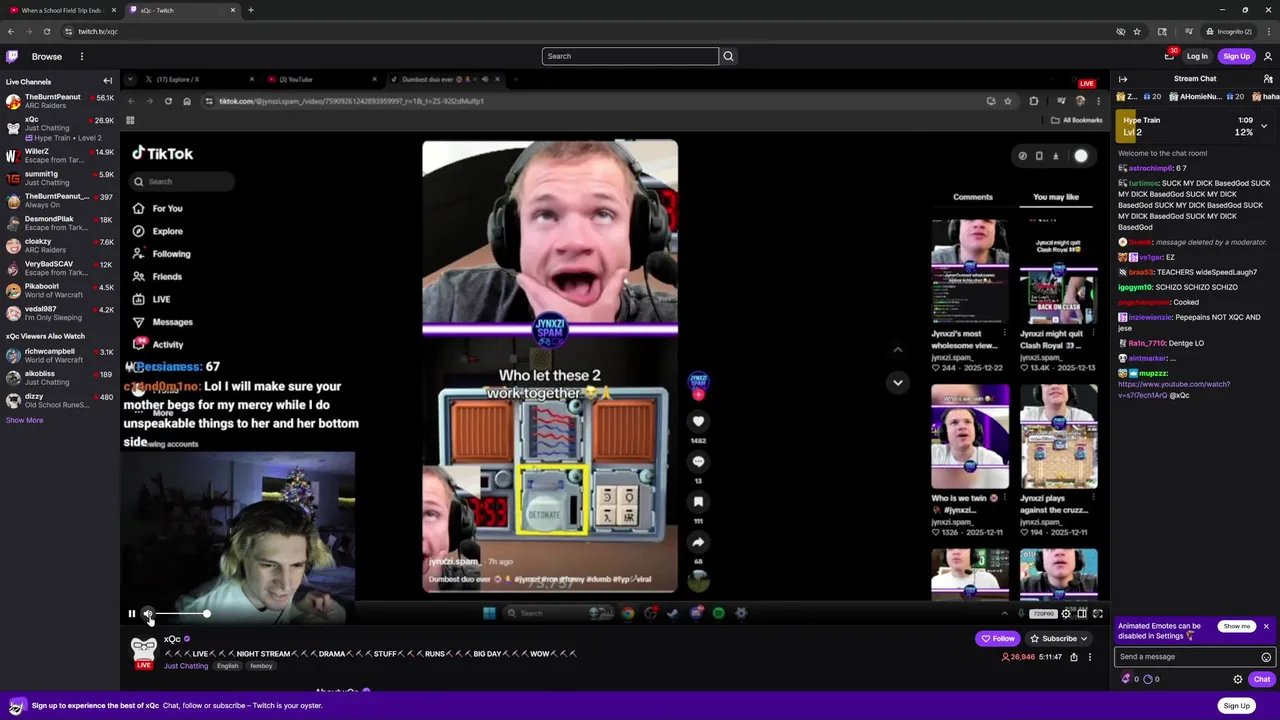Click the channel points icon in chat
Viewport: 1280px width, 720px height.
1150,679
